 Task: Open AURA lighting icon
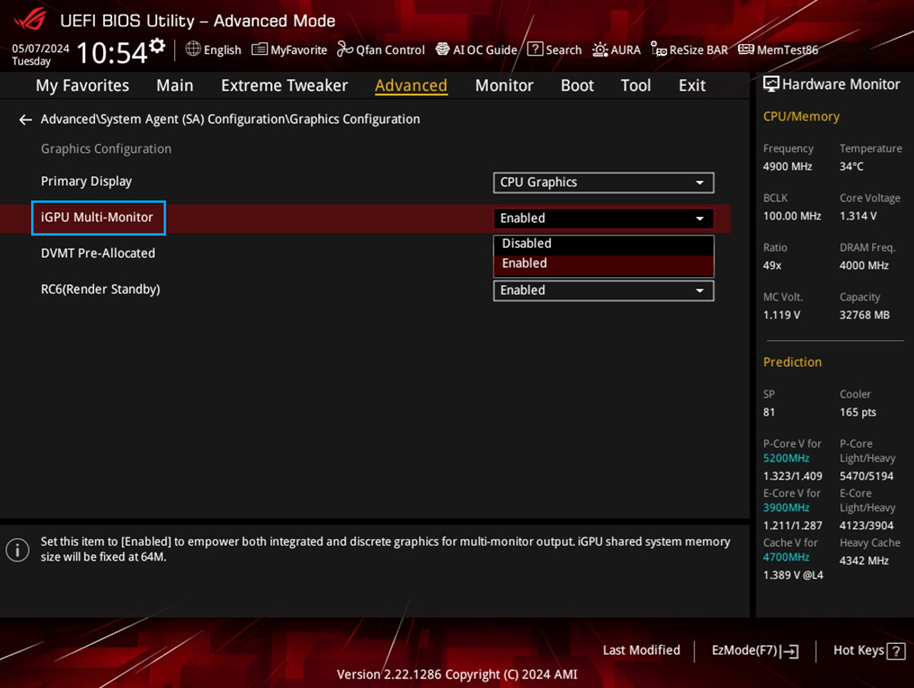(600, 50)
